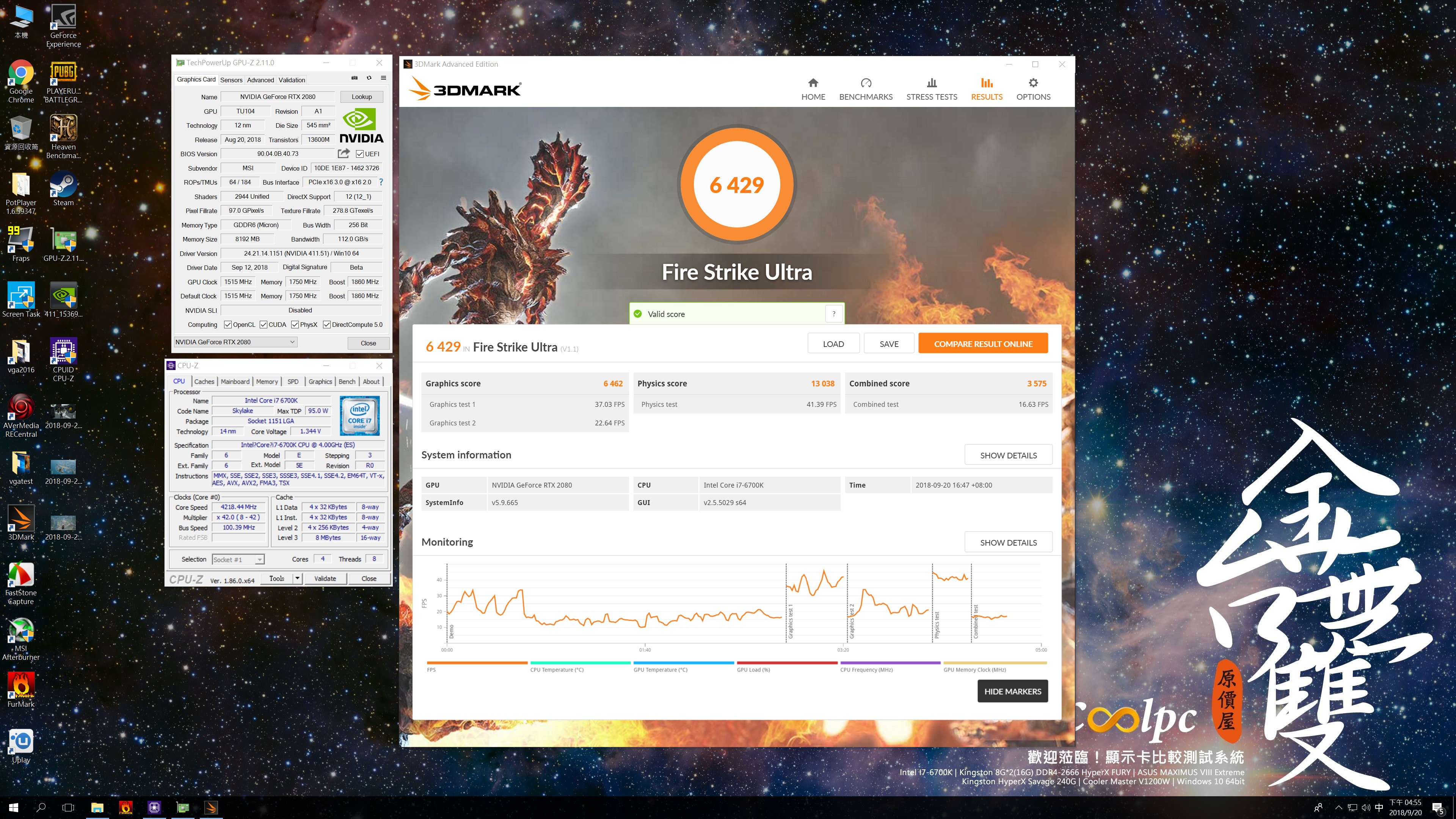
Task: Open CPUID CPU-Z desktop shortcut
Action: click(x=63, y=360)
